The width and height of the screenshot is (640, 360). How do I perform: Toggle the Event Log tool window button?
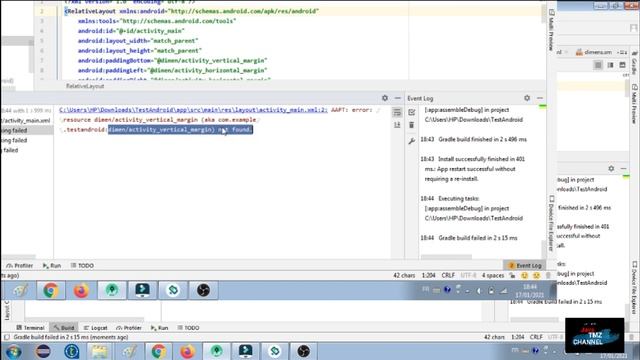(524, 265)
